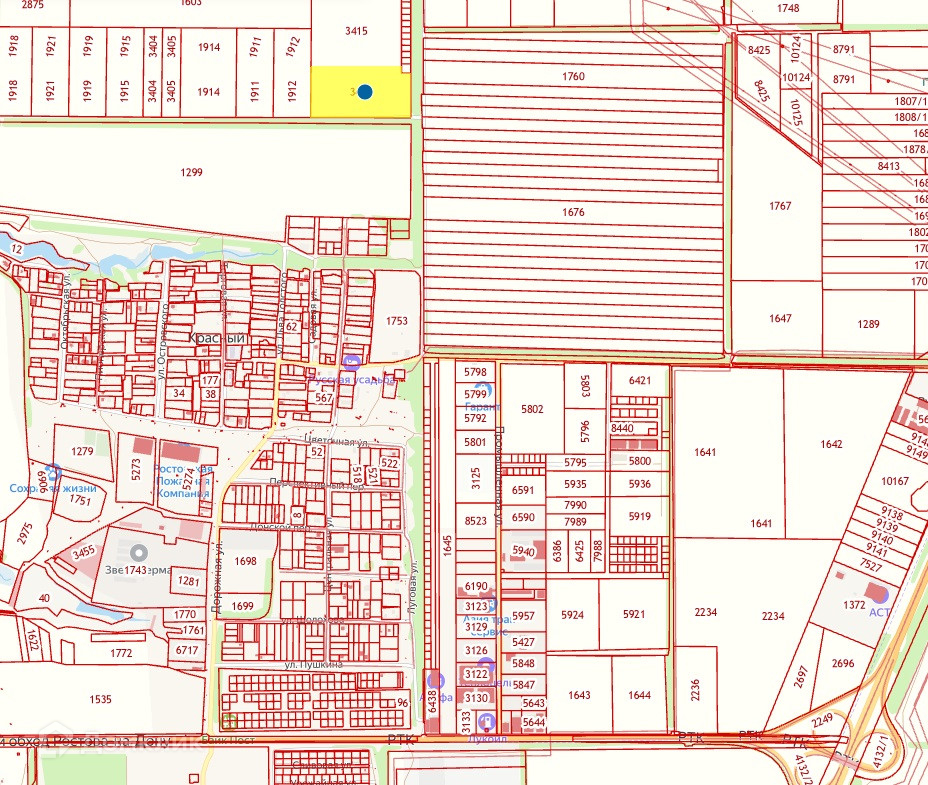Viewport: 928px width, 785px height.
Task: Click parcel 6591
Action: click(x=523, y=490)
